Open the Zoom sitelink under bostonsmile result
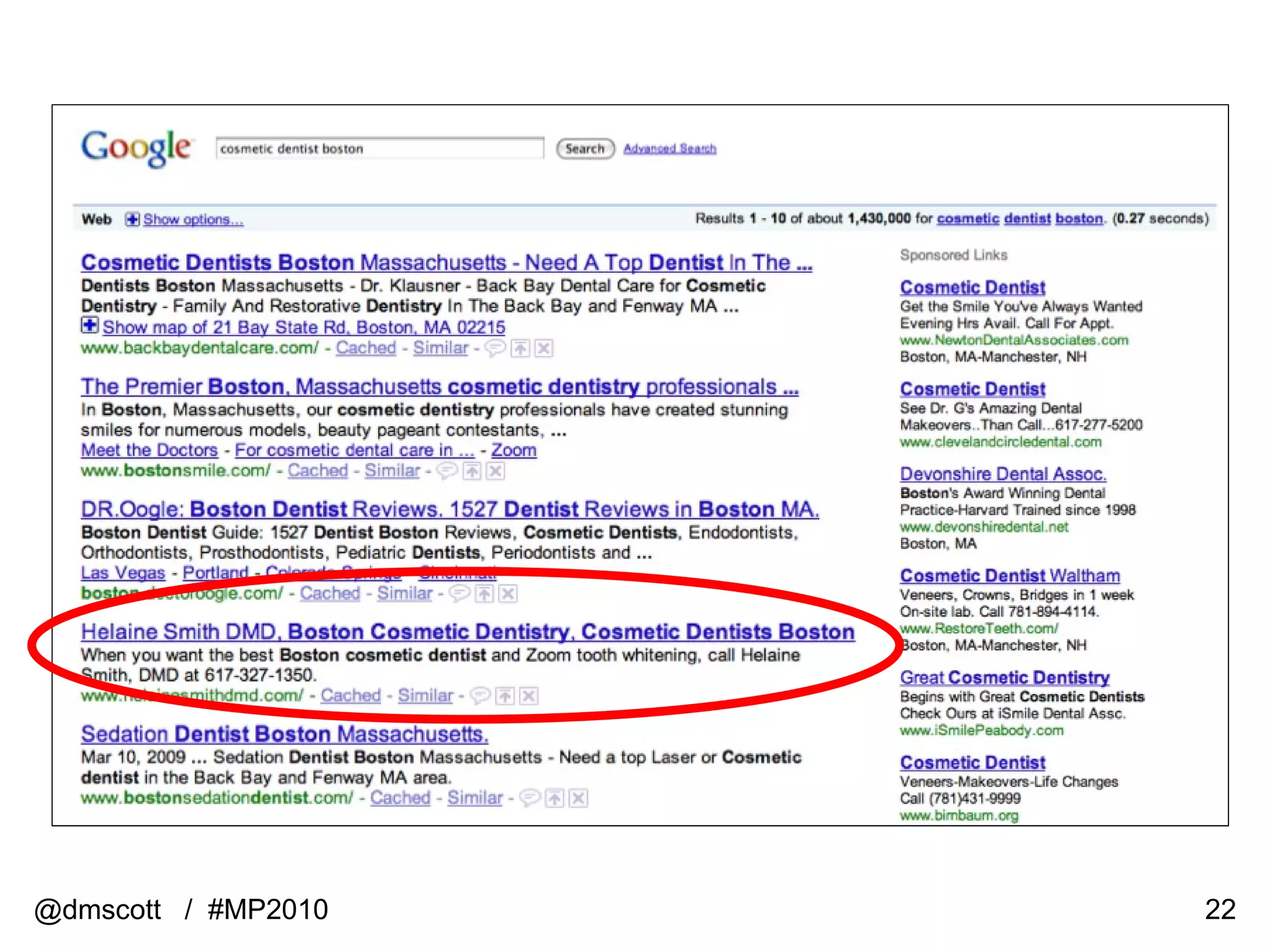The image size is (1270, 952). pyautogui.click(x=513, y=450)
